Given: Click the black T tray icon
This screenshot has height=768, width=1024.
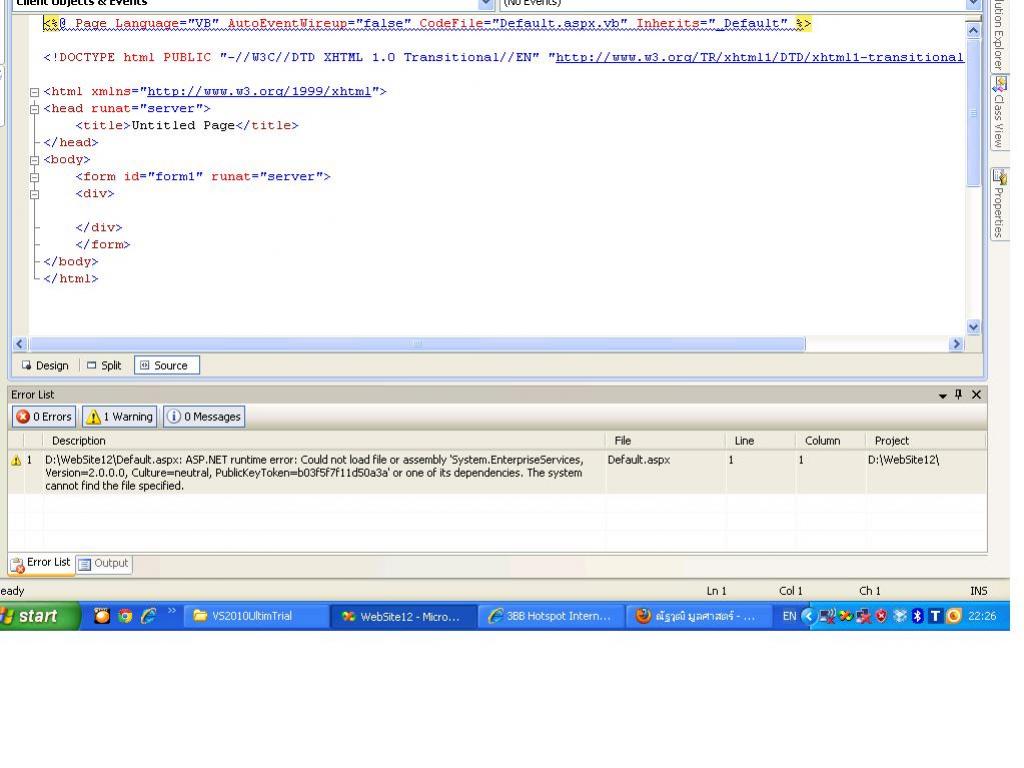Looking at the screenshot, I should coord(935,616).
